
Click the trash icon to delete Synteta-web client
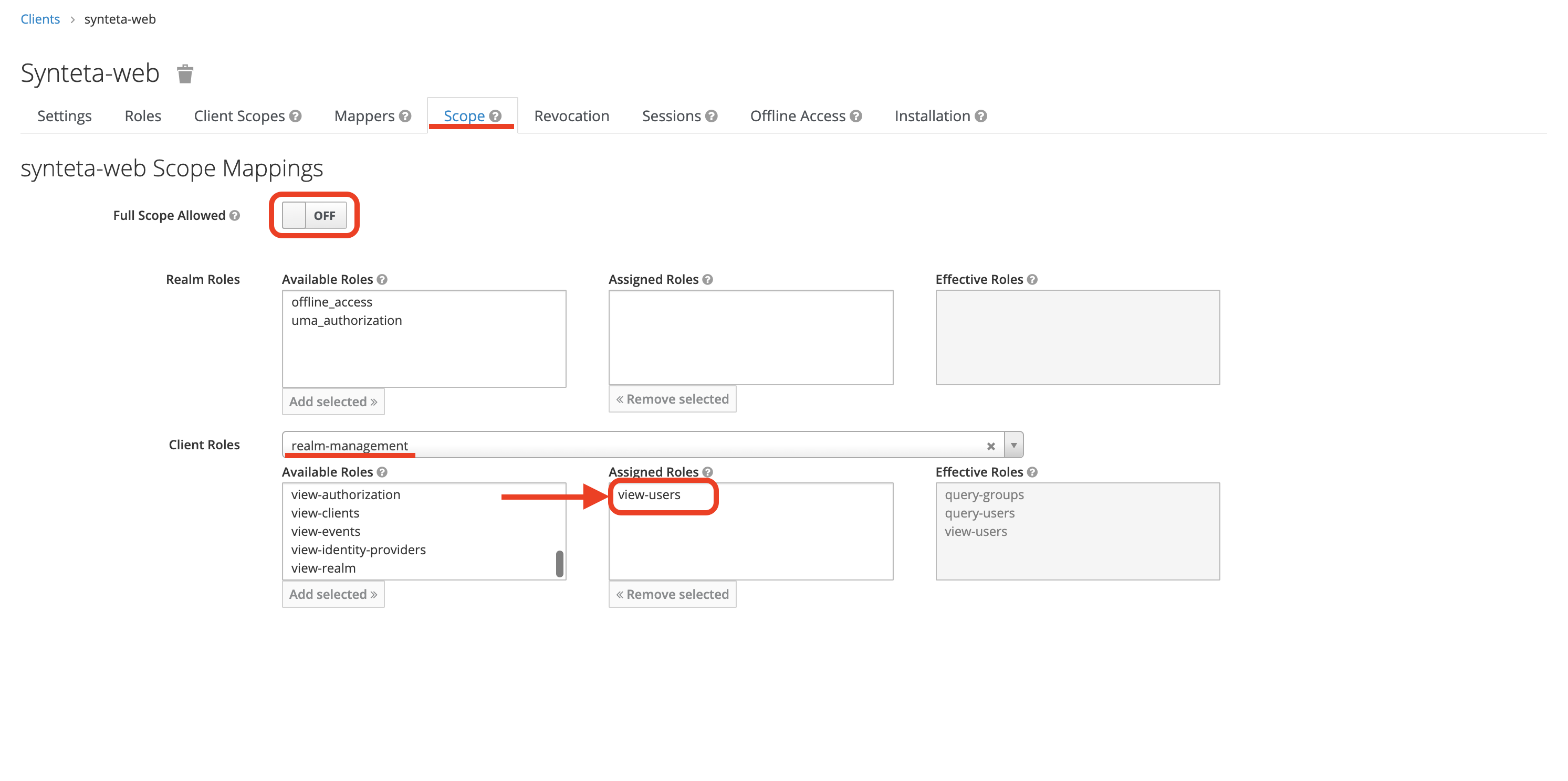click(185, 73)
